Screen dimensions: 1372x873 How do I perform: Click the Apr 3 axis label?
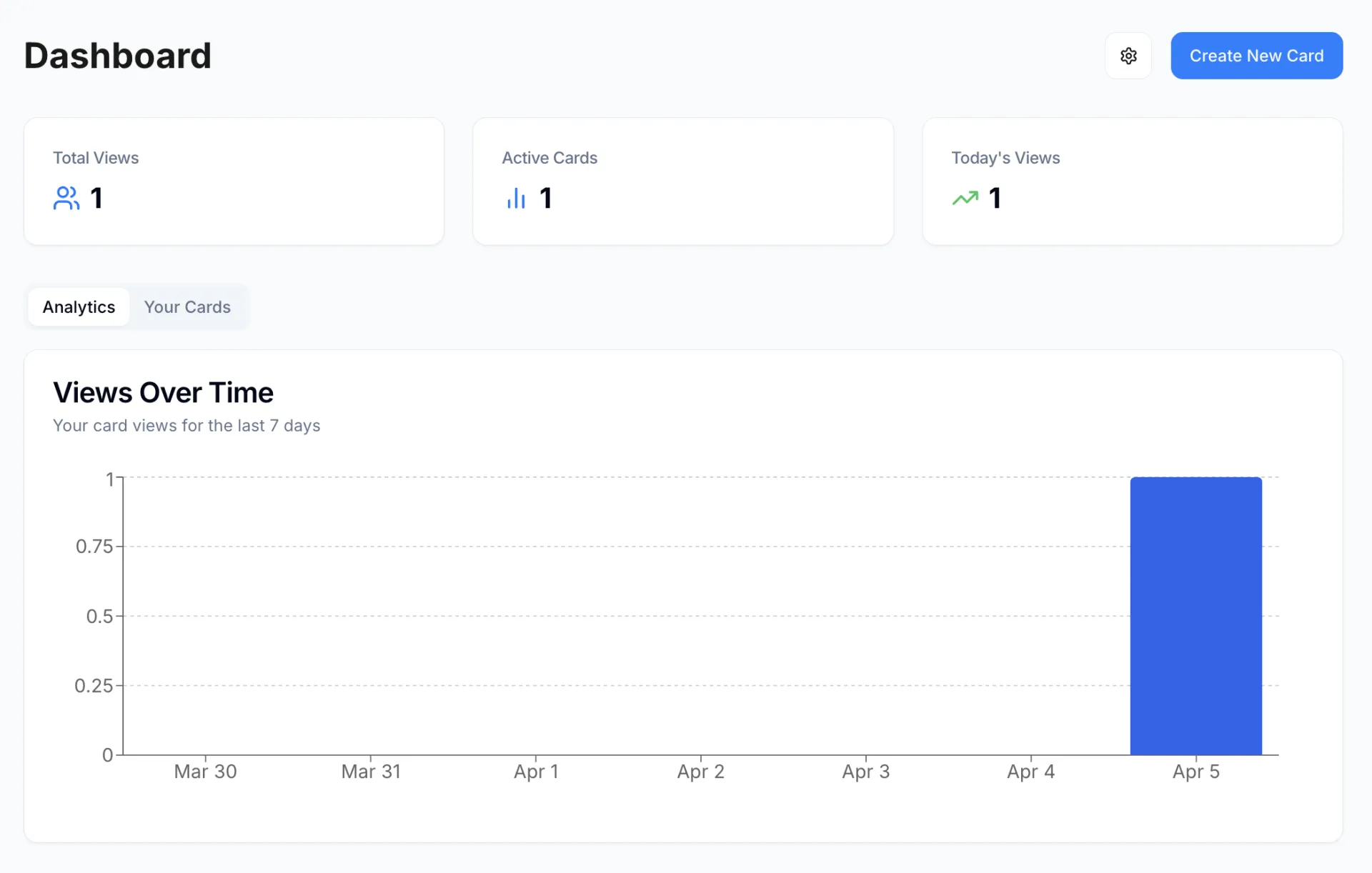(865, 772)
